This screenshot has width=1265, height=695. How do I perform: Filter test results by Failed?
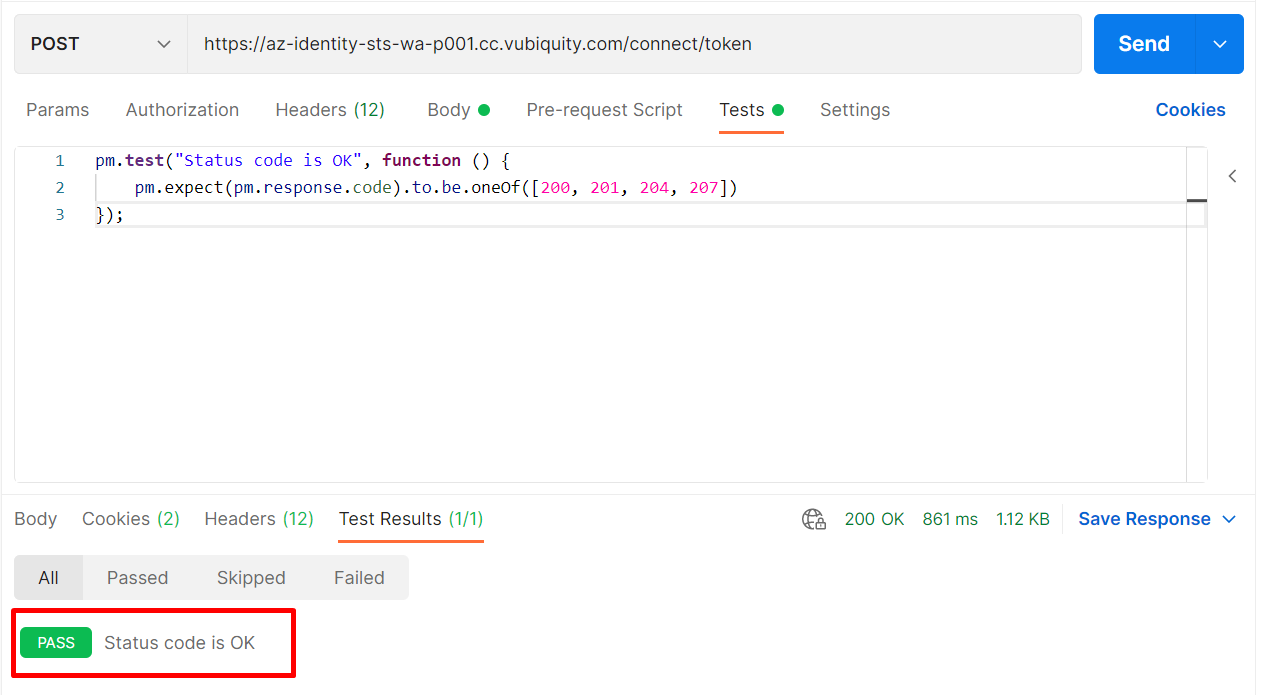point(359,578)
